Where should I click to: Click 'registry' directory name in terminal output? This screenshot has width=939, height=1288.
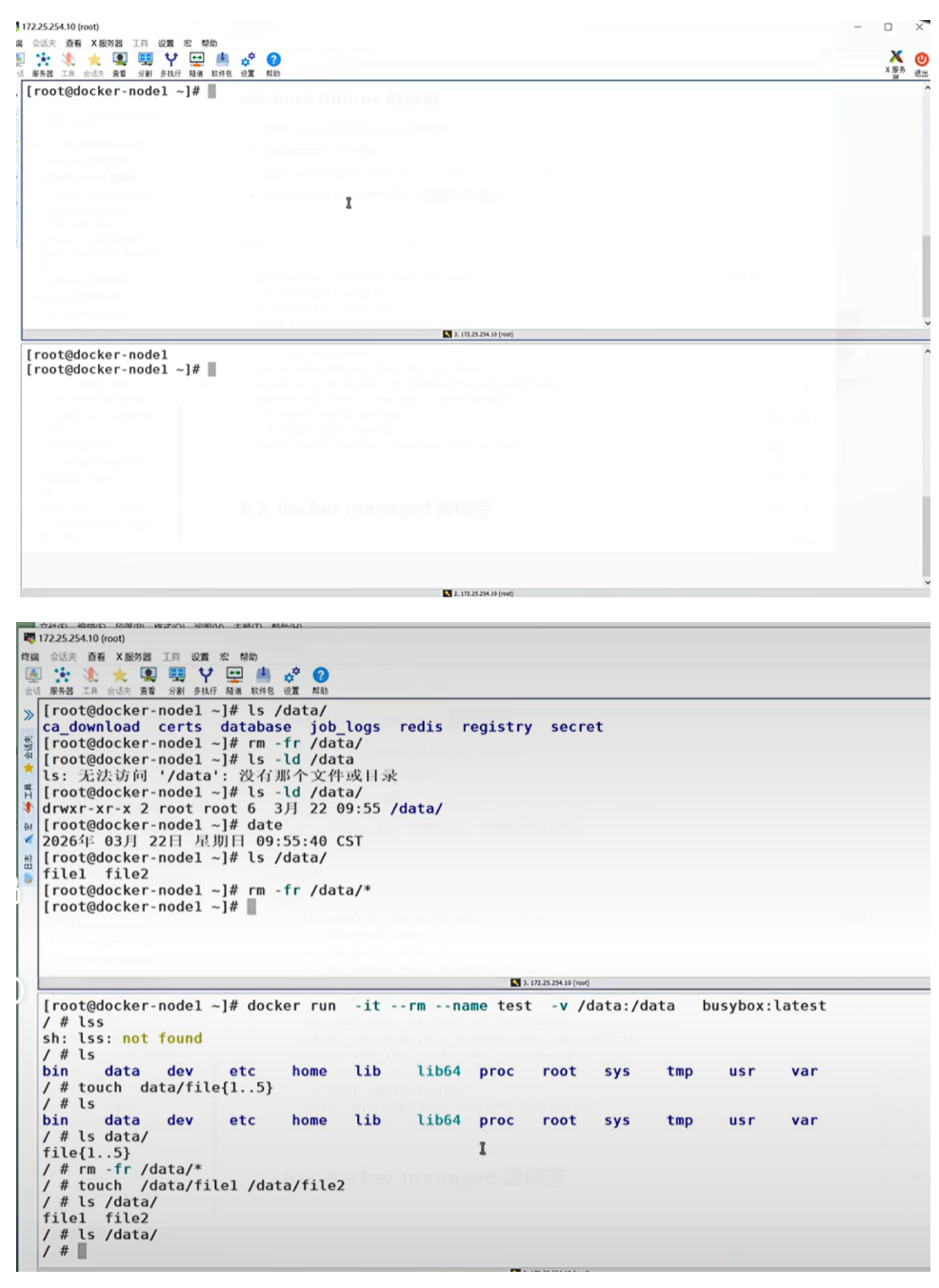[x=497, y=727]
